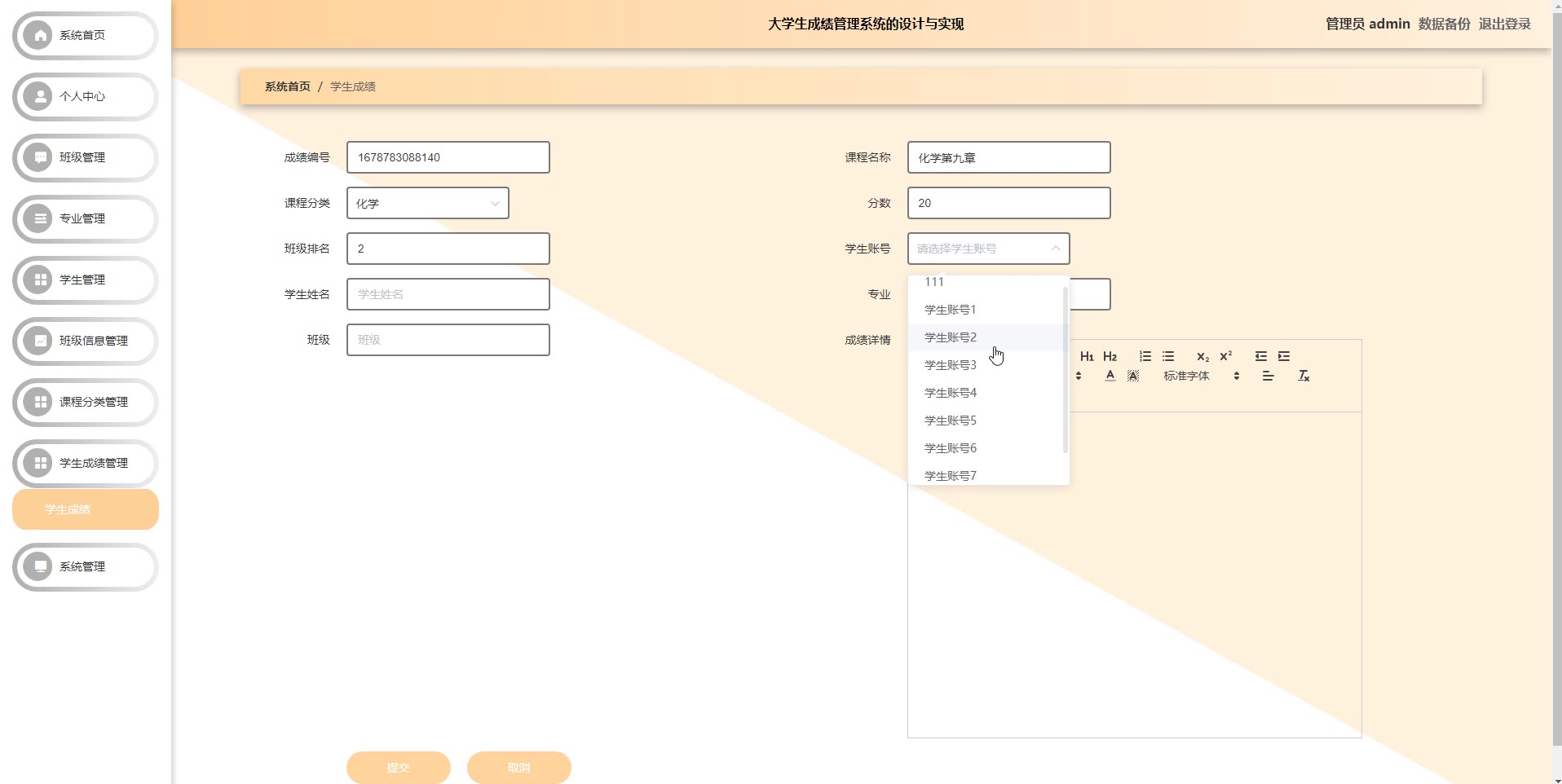Open the 个人中心 sidebar menu

[86, 96]
